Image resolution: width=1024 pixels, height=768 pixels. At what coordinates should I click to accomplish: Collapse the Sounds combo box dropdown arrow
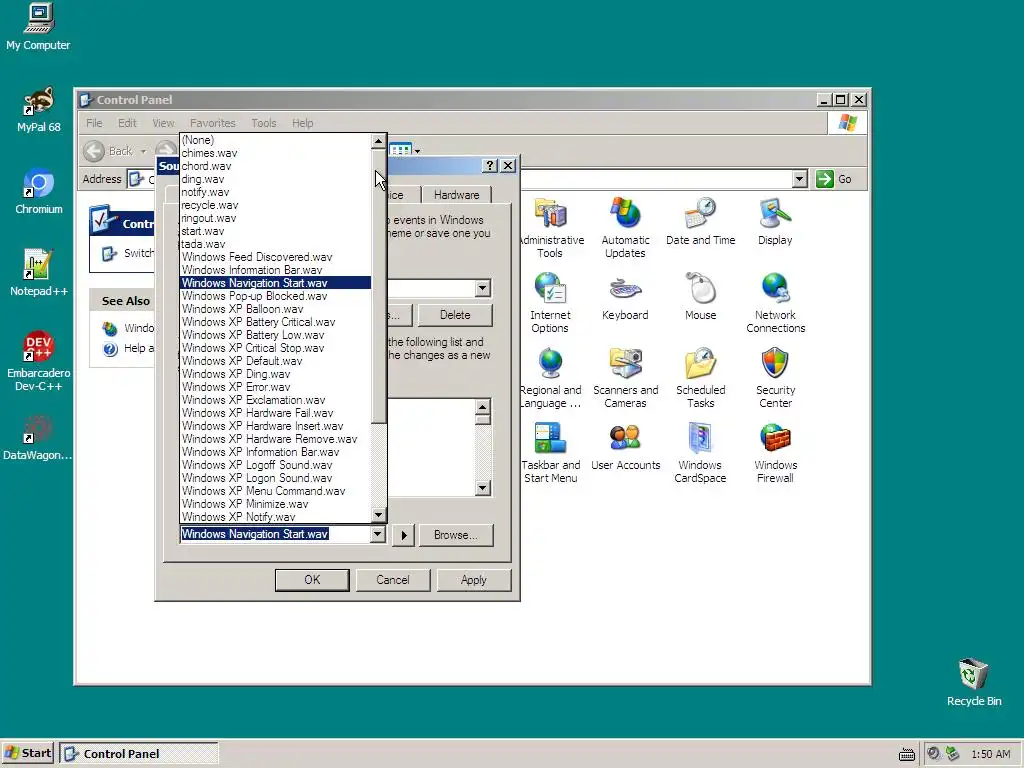pyautogui.click(x=377, y=534)
